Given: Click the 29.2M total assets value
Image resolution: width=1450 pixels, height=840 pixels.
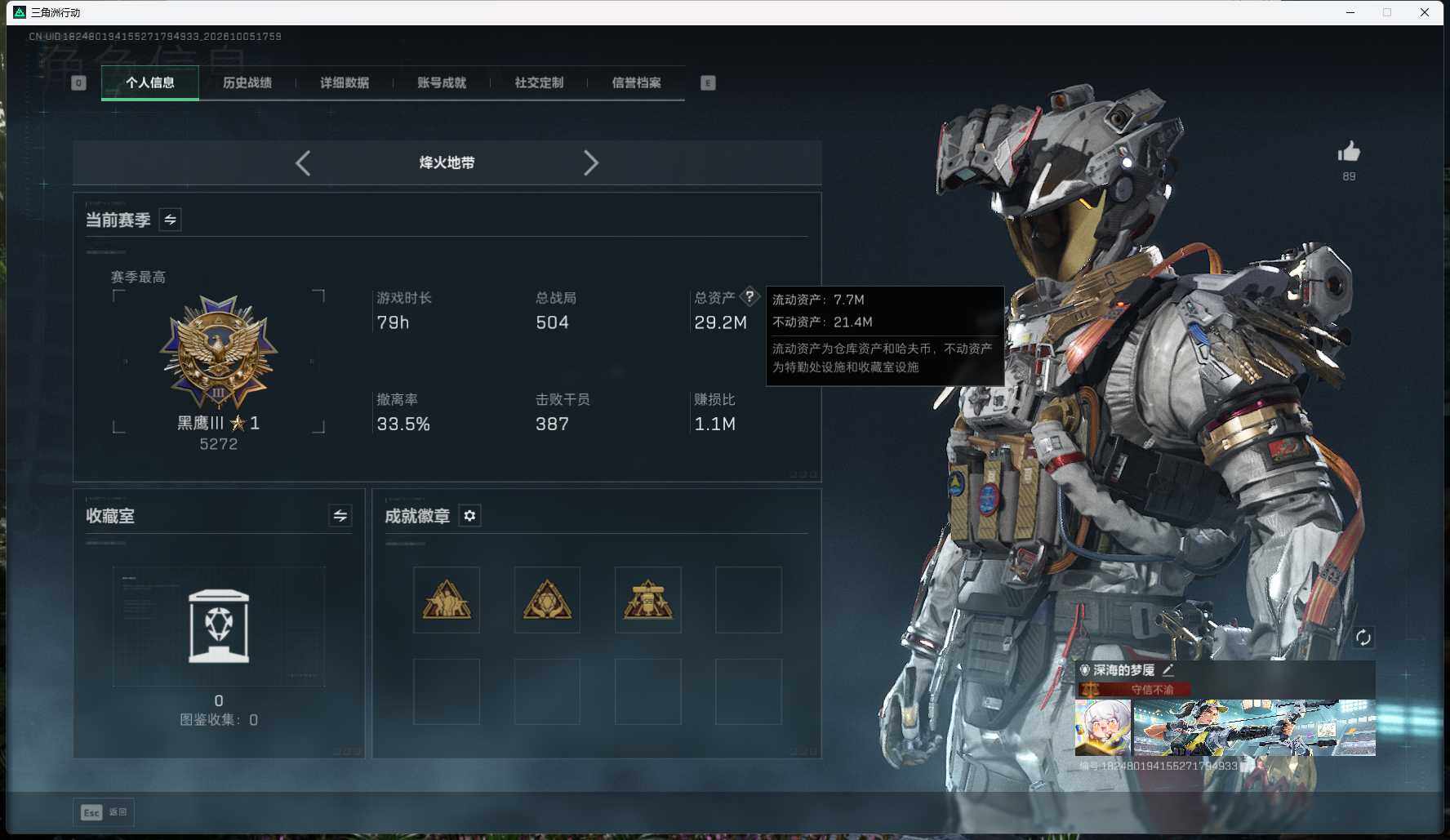Looking at the screenshot, I should click(720, 322).
